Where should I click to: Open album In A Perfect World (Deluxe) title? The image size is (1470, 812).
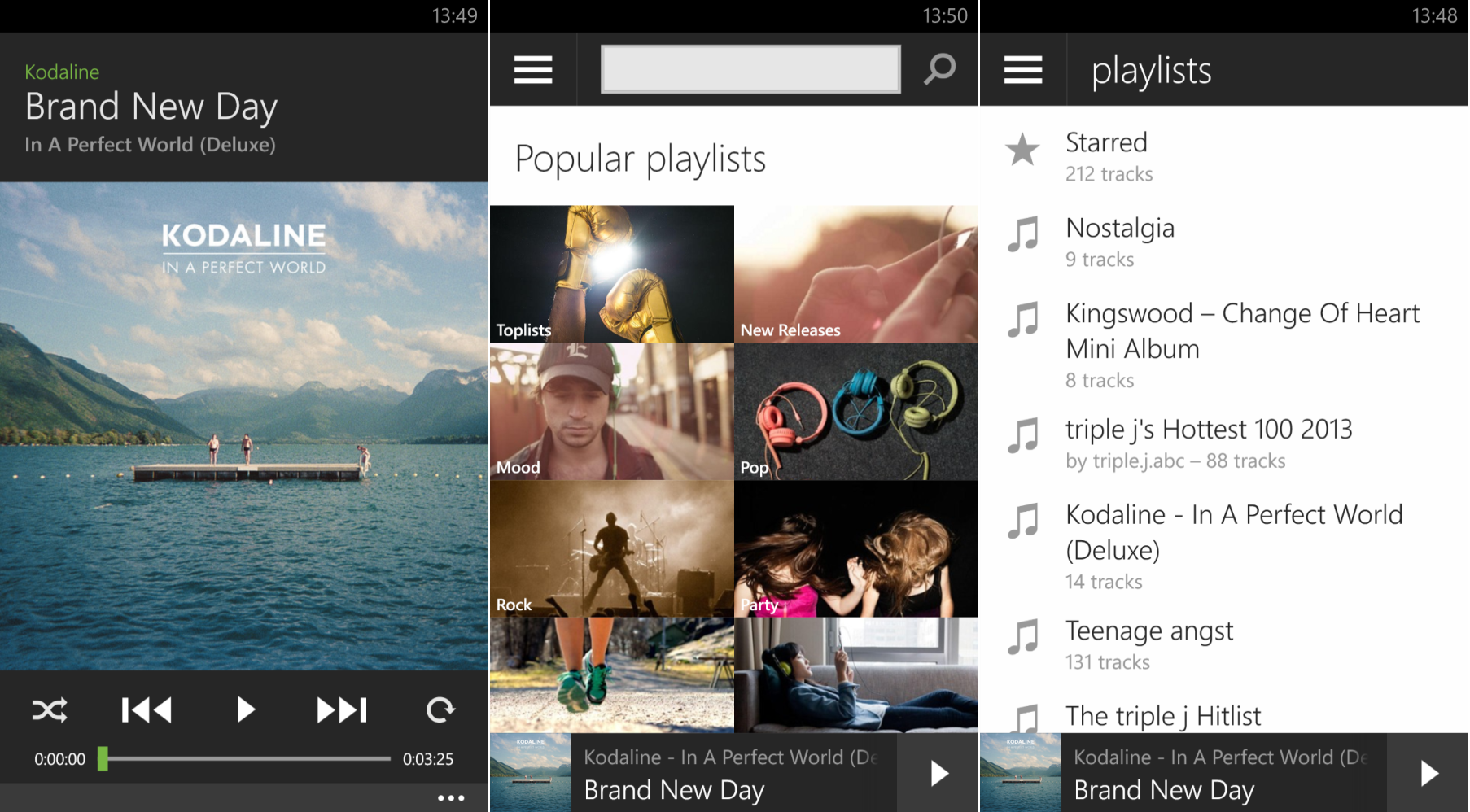coord(150,145)
